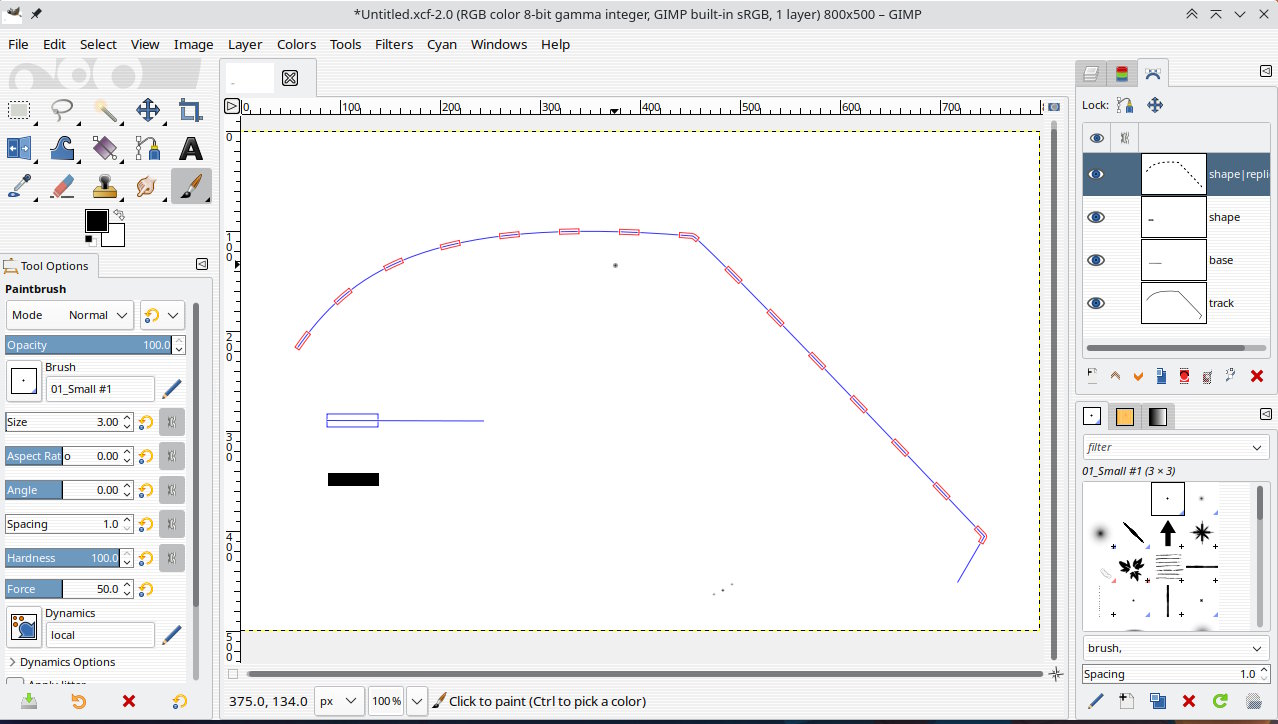Toggle visibility of shape|repli layer
Screen dimensions: 1278x724
[x=1096, y=174]
